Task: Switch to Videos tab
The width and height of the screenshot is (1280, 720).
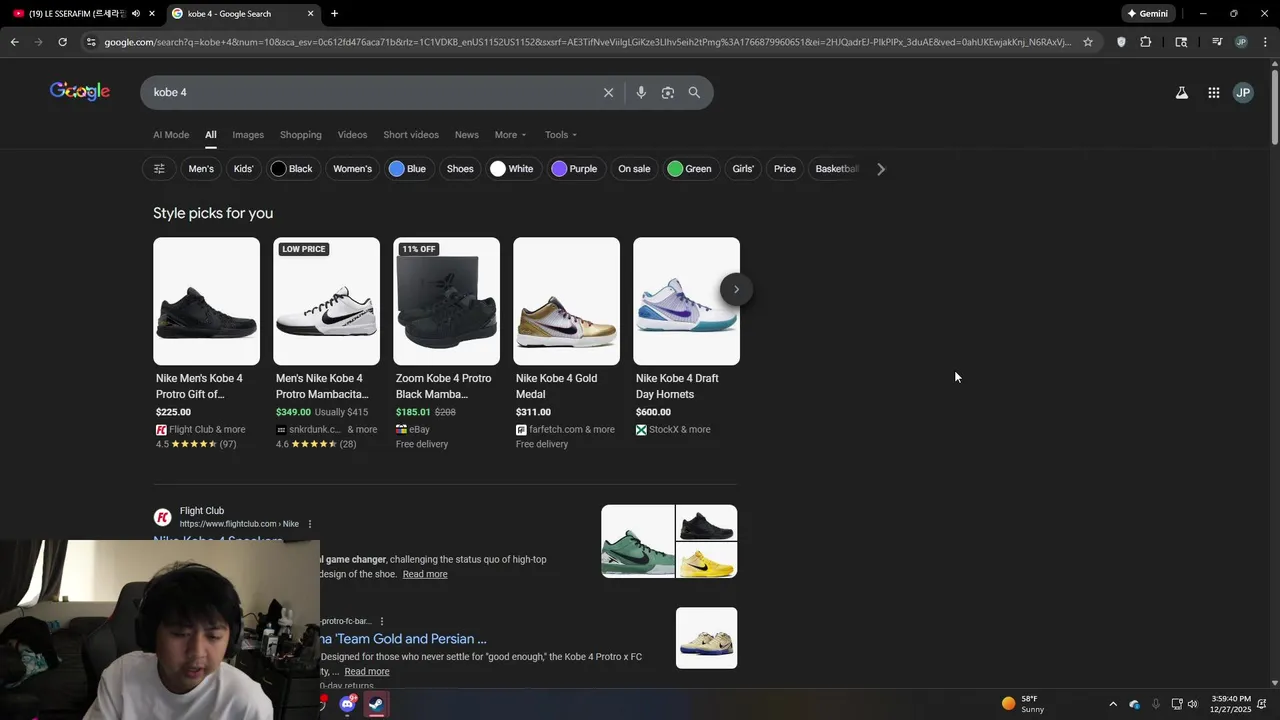Action: [352, 135]
